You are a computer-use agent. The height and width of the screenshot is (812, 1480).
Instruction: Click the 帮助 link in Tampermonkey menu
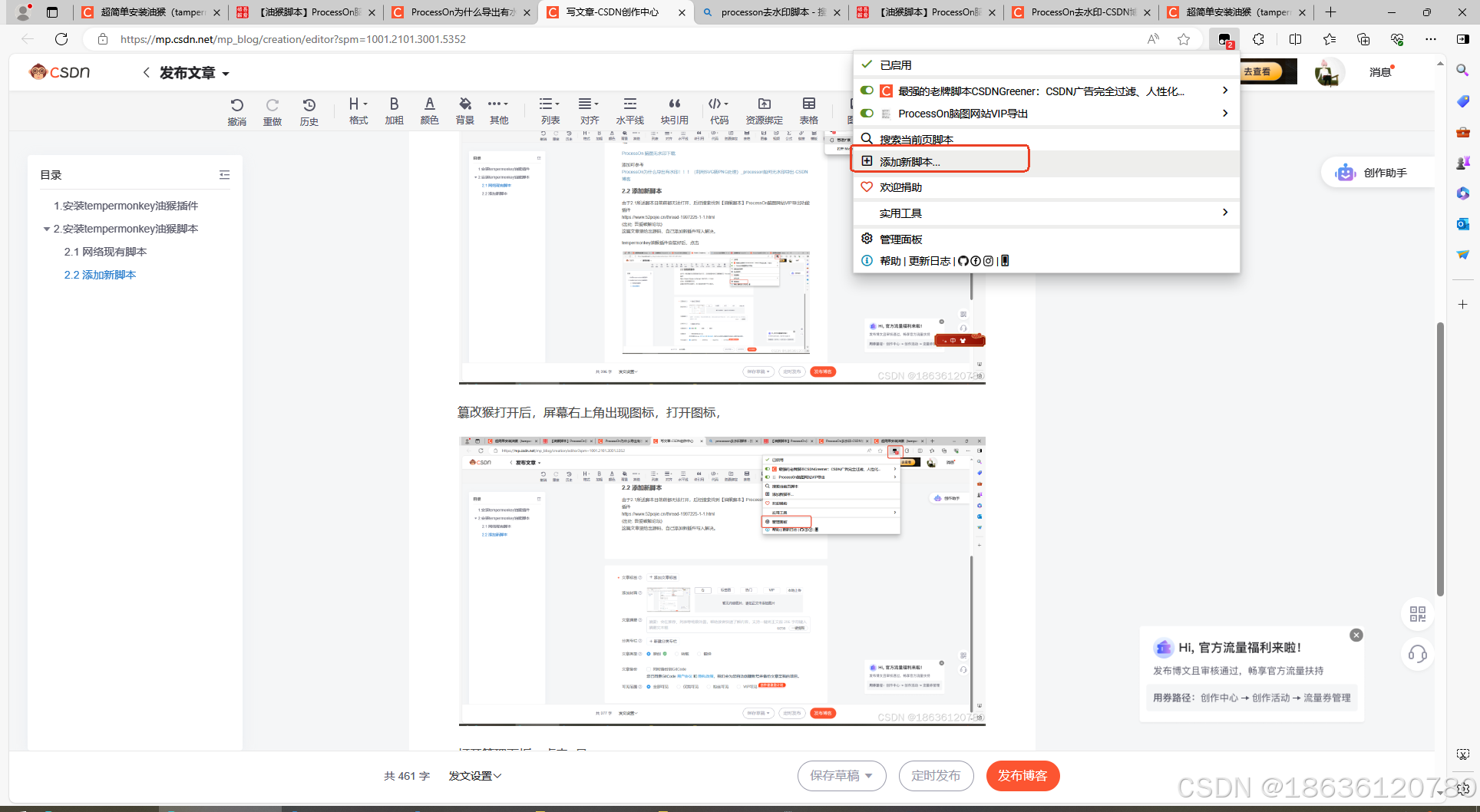tap(890, 261)
